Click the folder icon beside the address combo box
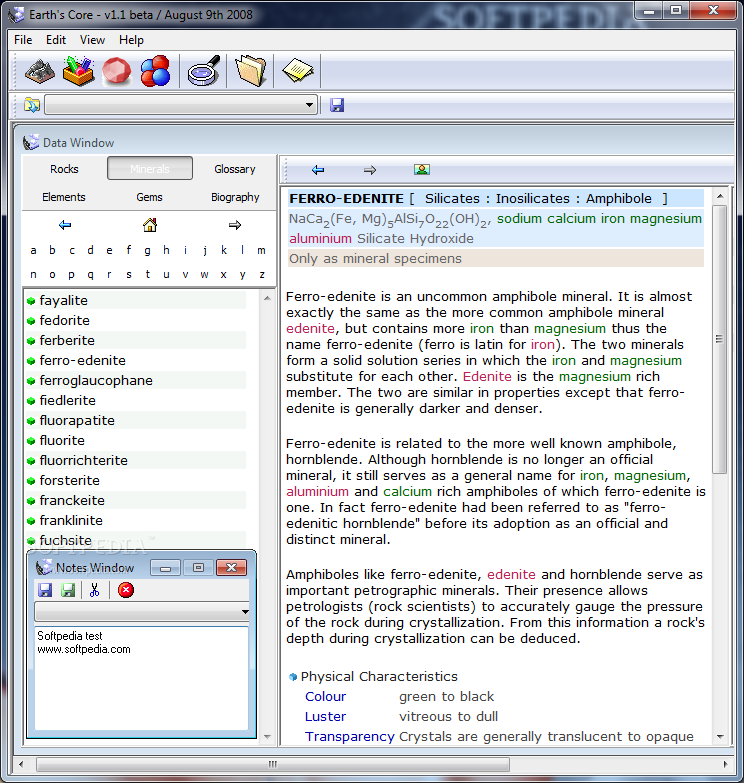The image size is (744, 783). point(32,105)
